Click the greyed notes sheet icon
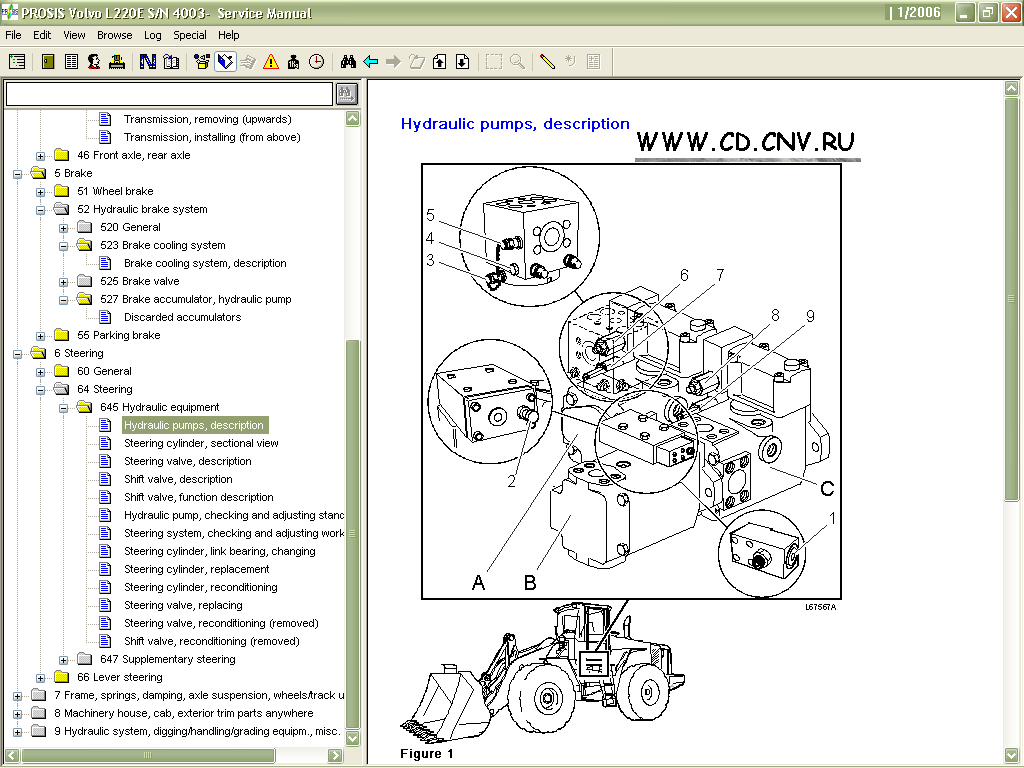The height and width of the screenshot is (768, 1024). [x=594, y=62]
